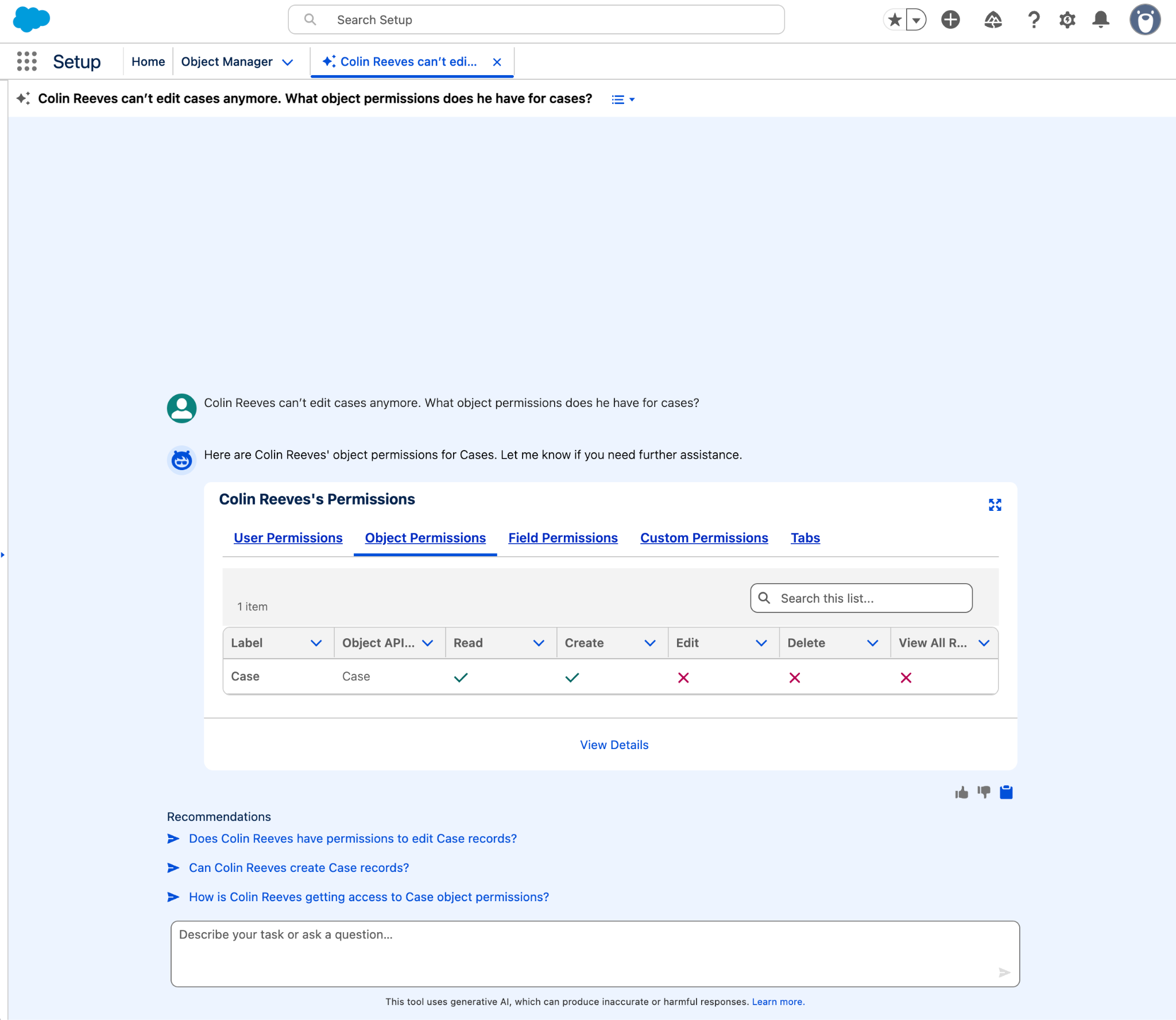The image size is (1176, 1020).
Task: Switch to the Field Permissions tab
Action: pos(563,538)
